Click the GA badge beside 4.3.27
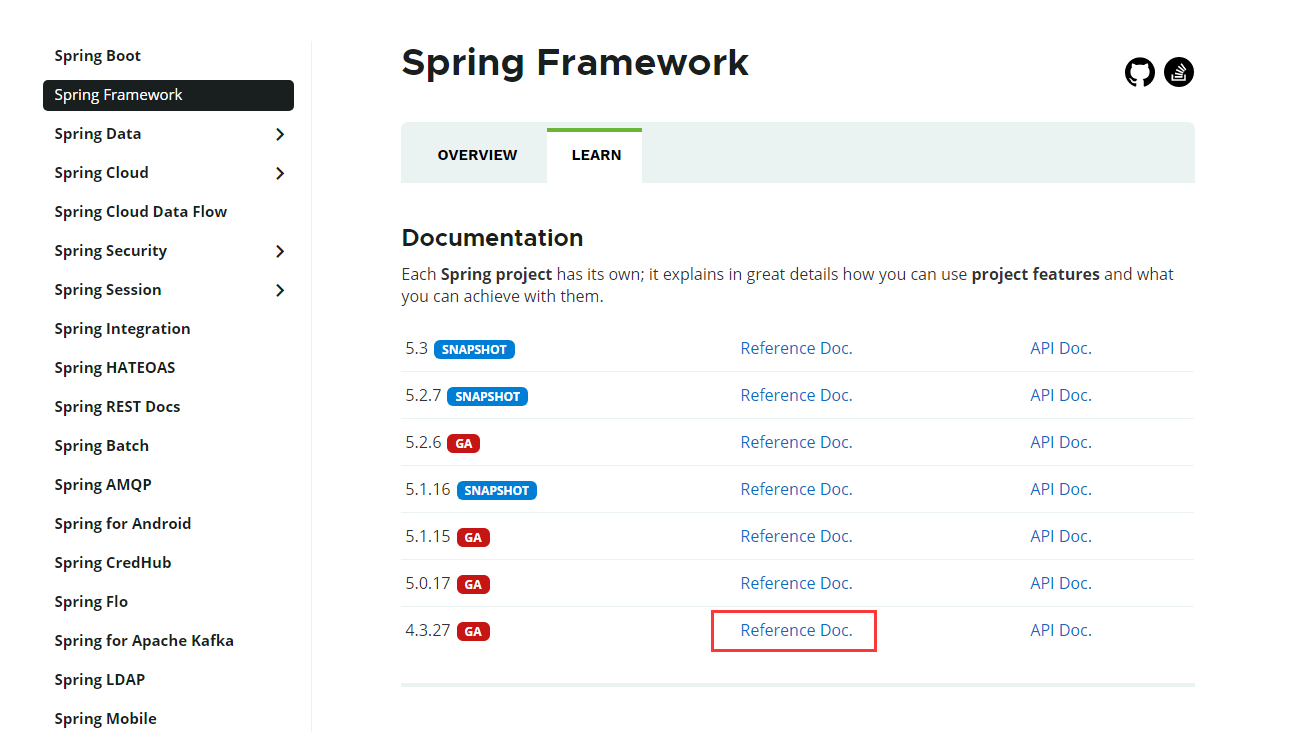This screenshot has width=1309, height=732. tap(473, 632)
